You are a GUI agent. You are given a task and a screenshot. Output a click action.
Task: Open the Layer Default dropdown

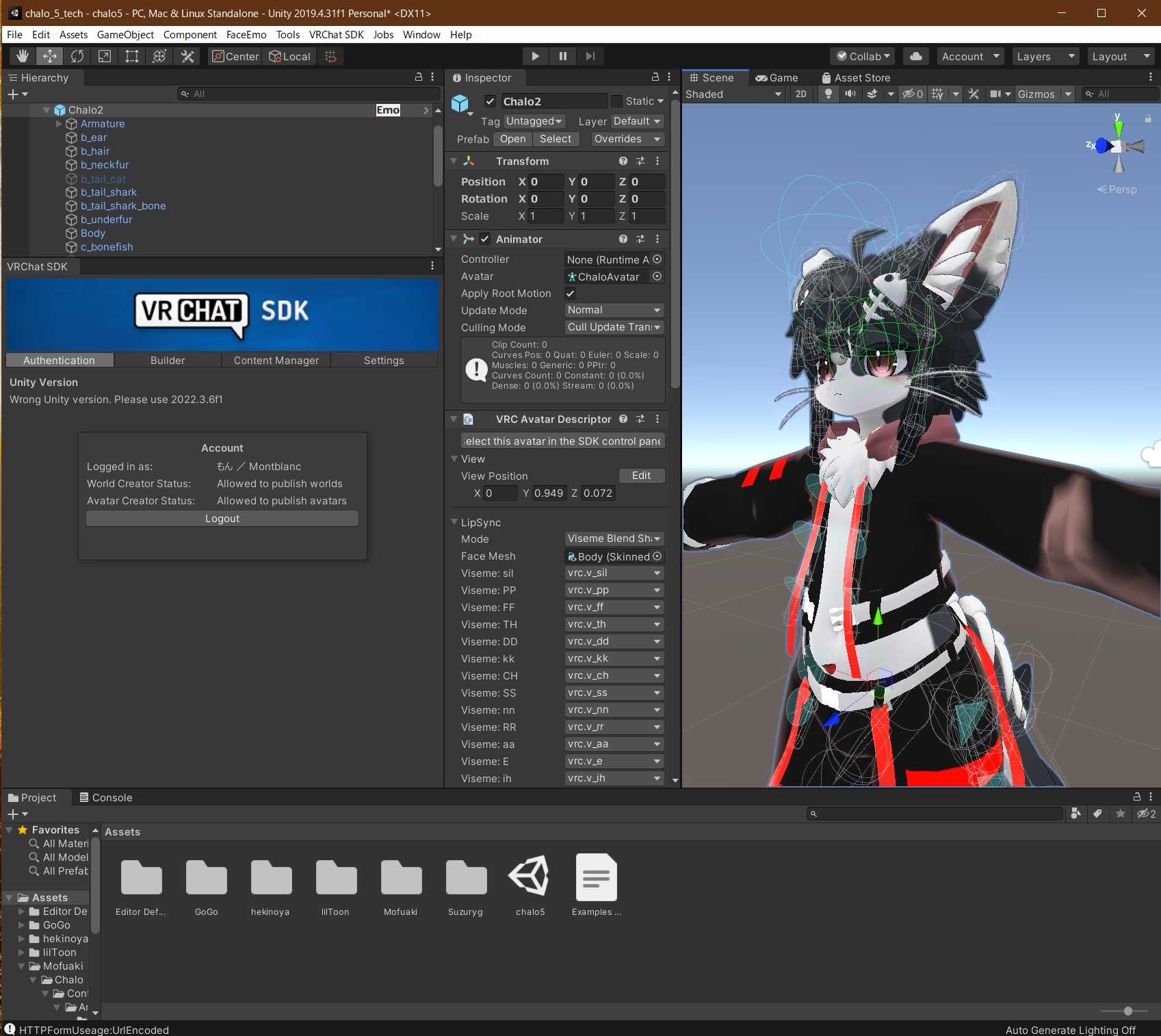click(x=637, y=122)
